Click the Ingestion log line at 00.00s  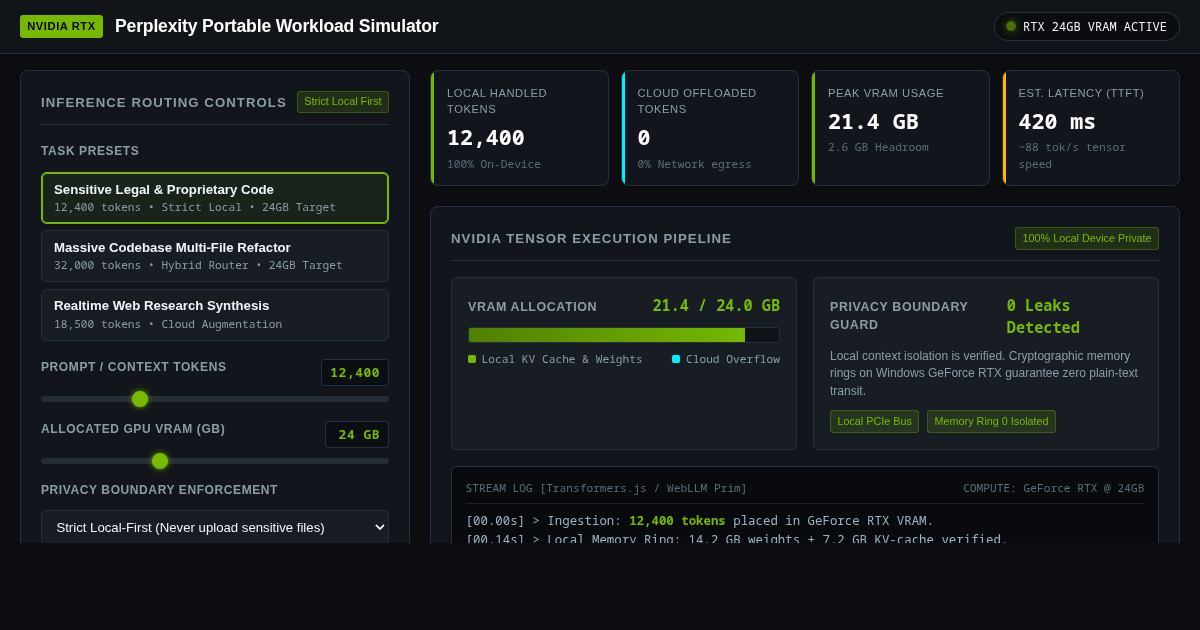tap(700, 521)
